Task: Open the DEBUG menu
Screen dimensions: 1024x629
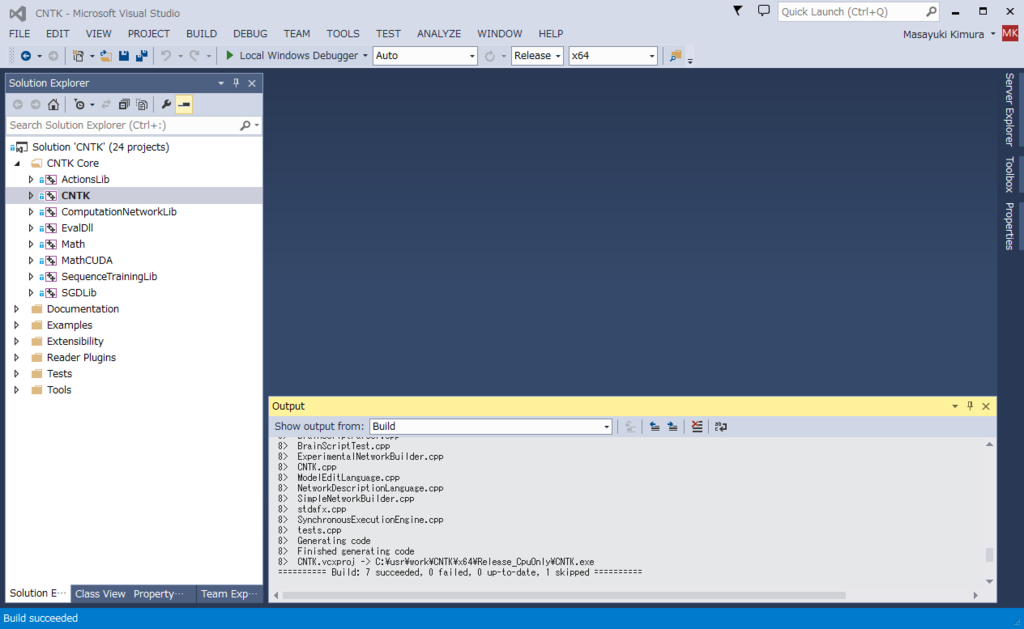Action: coord(250,33)
